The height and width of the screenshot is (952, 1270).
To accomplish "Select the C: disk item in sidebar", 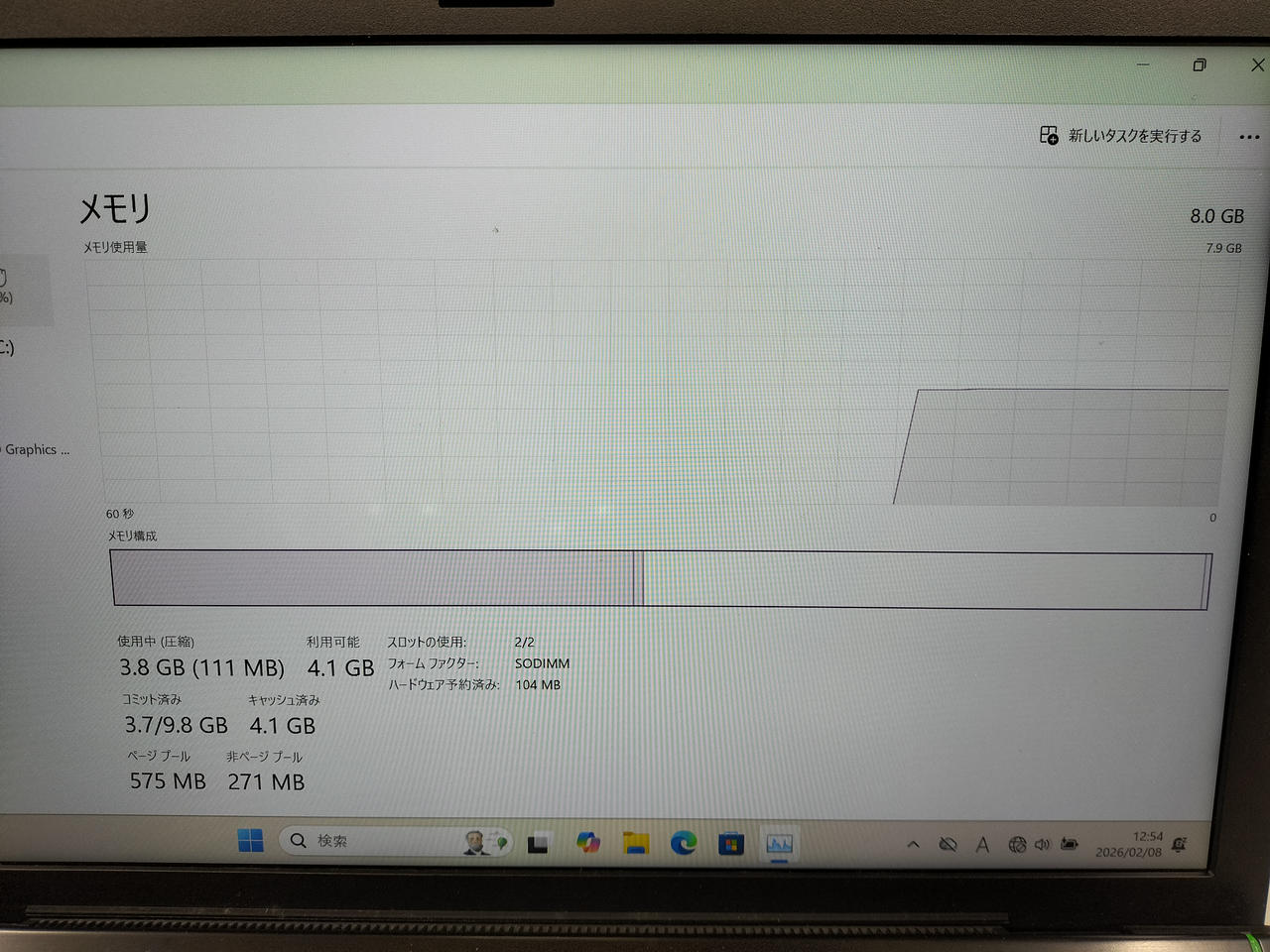I will (8, 347).
